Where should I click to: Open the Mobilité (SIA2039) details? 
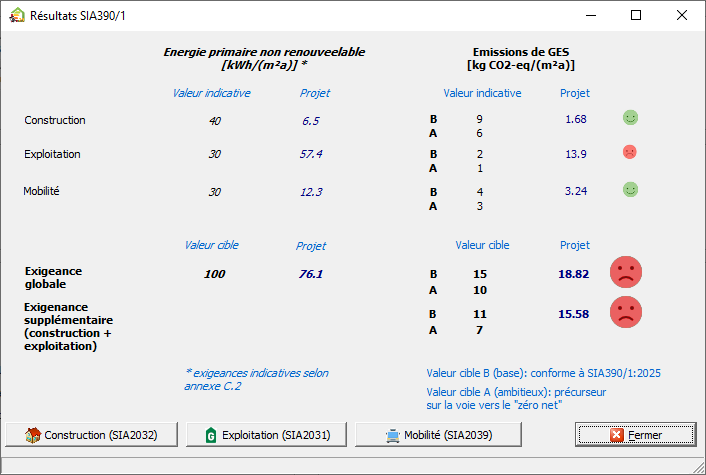coord(452,435)
